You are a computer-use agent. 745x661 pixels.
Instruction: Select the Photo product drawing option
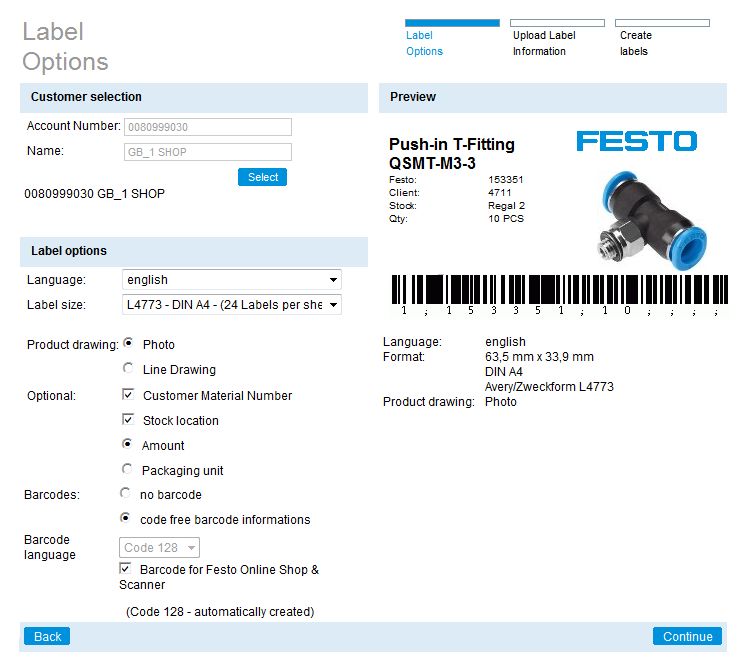click(x=129, y=344)
